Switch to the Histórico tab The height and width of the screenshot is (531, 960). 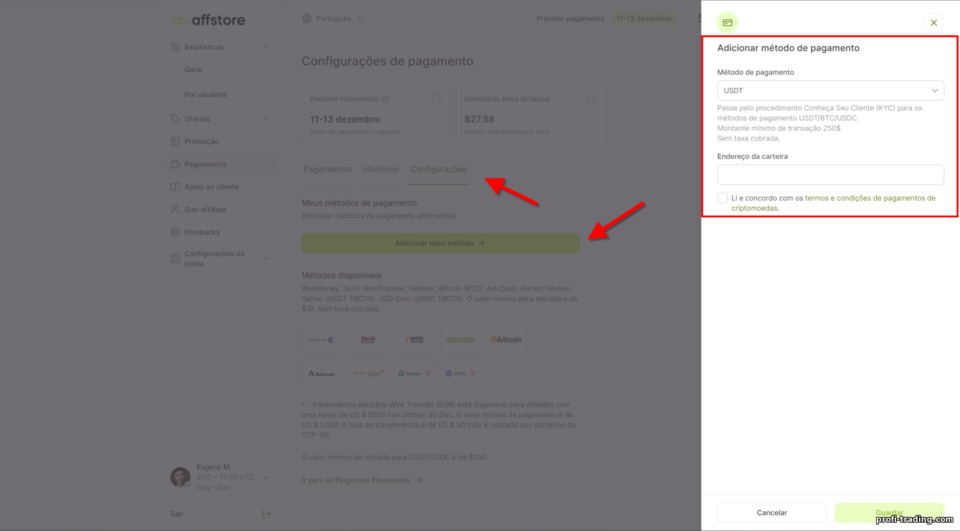pos(381,169)
